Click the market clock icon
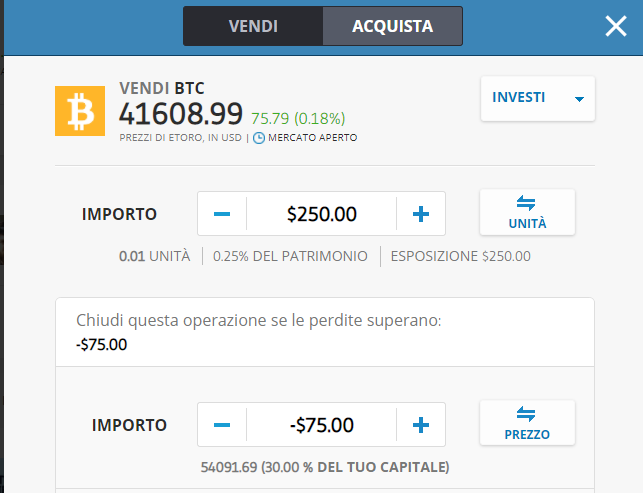The height and width of the screenshot is (493, 643). 259,138
